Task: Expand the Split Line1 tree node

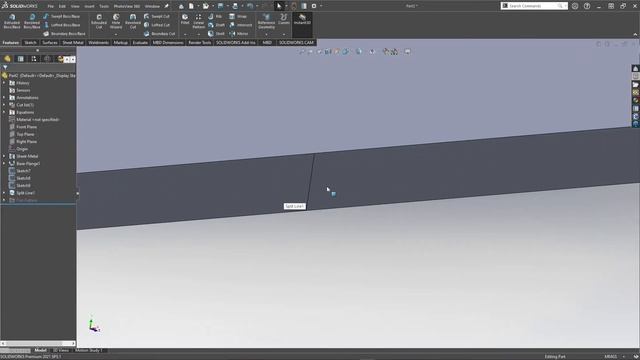Action: pyautogui.click(x=4, y=193)
